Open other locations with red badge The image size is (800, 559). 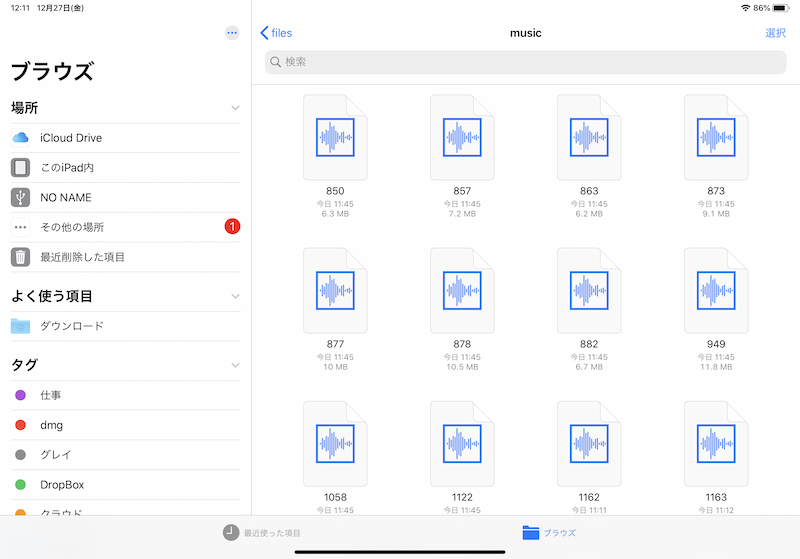(72, 227)
